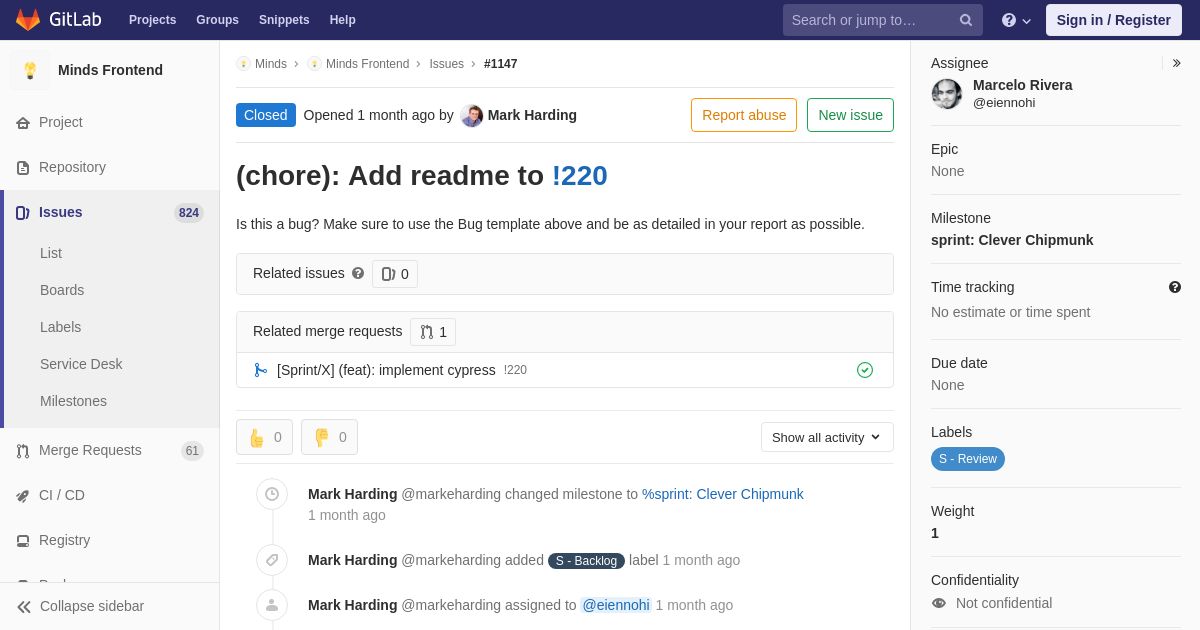Open the Projects menu in the navbar

coord(152,20)
